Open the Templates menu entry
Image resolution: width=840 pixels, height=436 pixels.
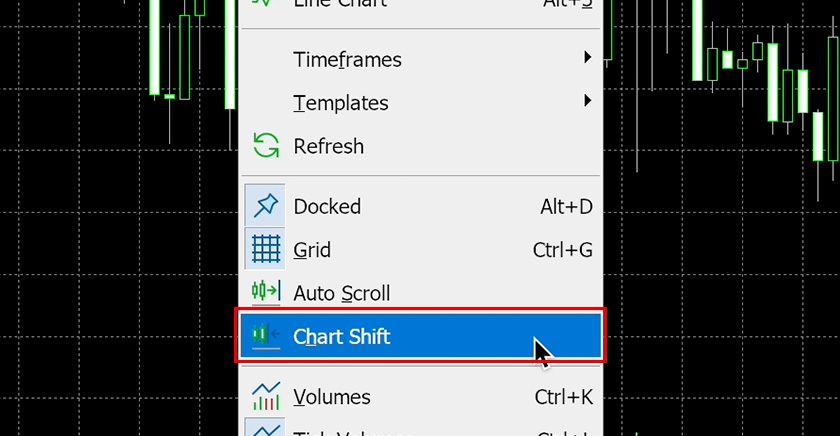pos(340,103)
